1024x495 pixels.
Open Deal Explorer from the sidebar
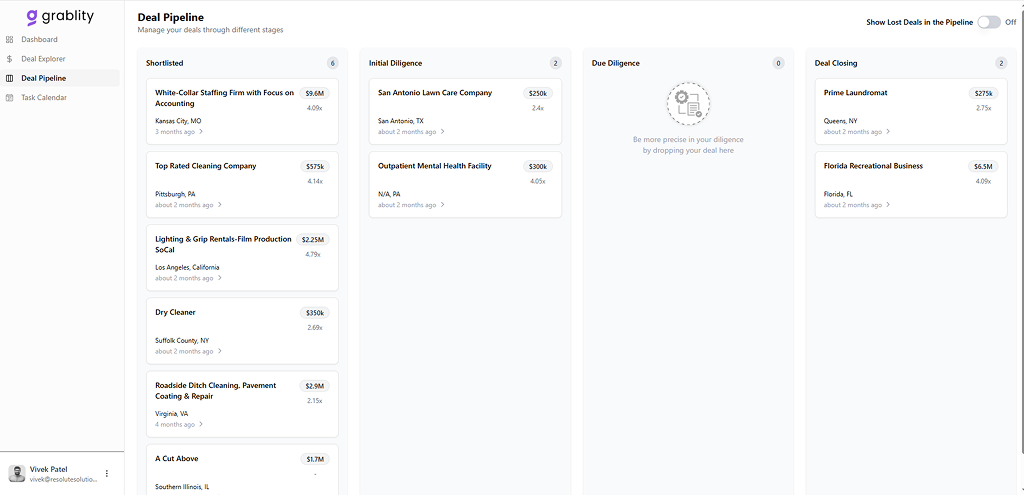click(x=43, y=59)
